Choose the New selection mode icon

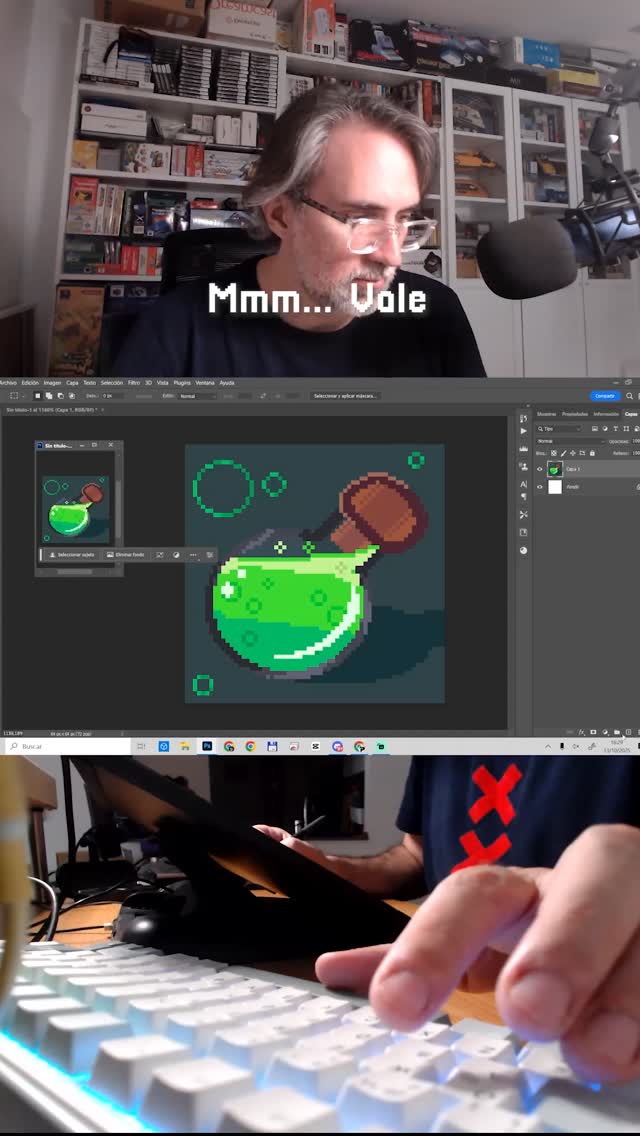pyautogui.click(x=38, y=396)
